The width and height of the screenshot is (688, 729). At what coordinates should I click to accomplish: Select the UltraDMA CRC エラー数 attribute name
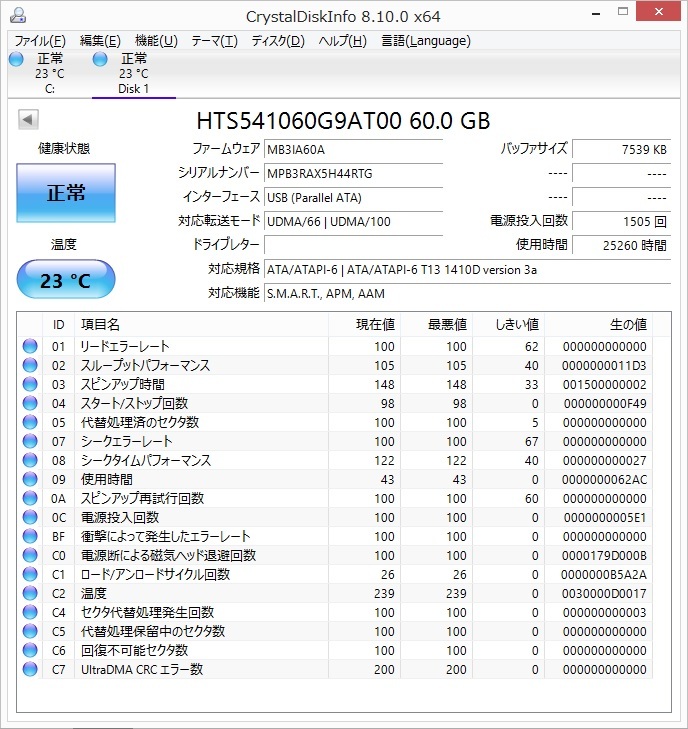pyautogui.click(x=142, y=669)
